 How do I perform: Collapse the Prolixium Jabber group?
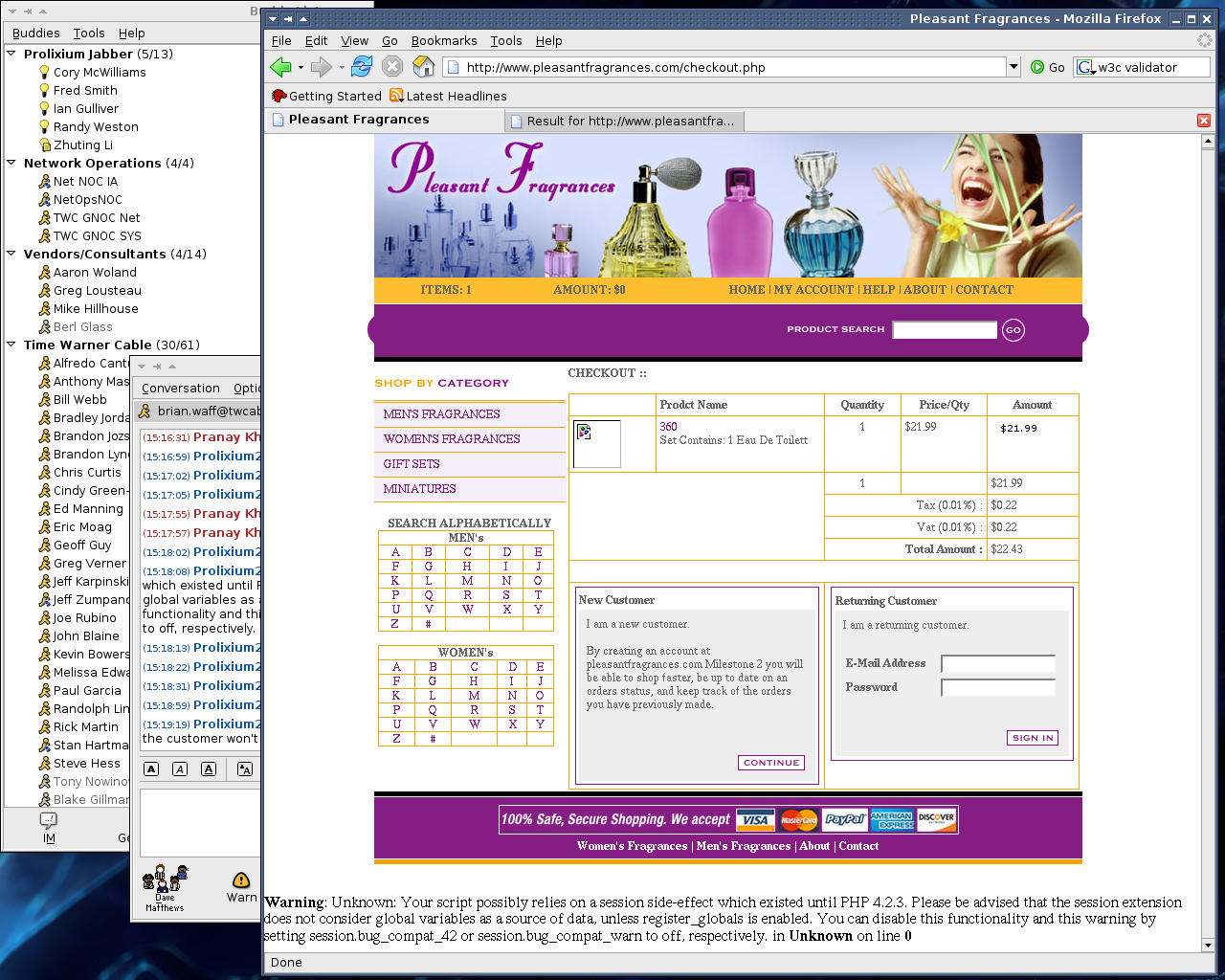pos(11,55)
